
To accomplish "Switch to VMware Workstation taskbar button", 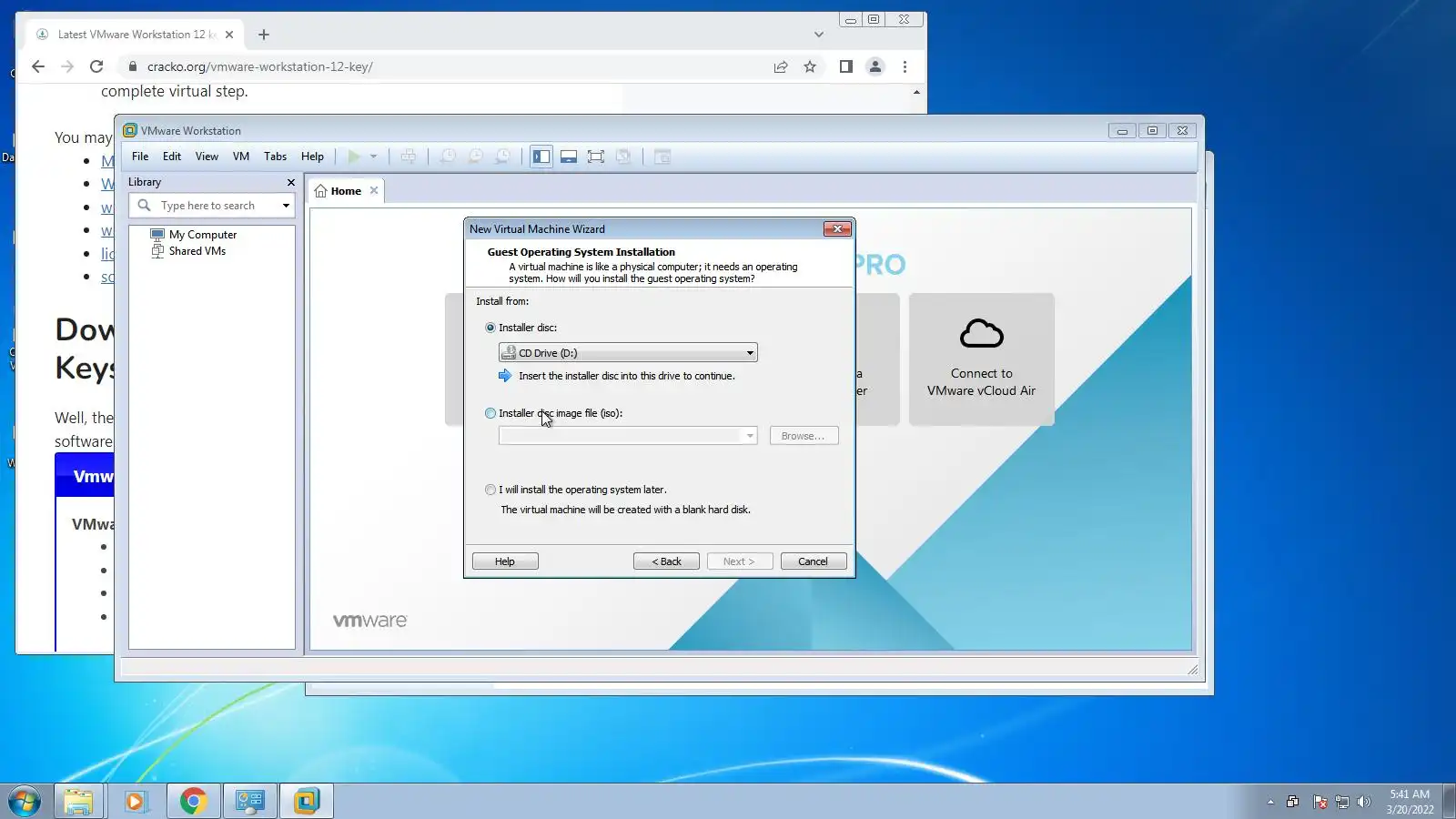I will [307, 802].
